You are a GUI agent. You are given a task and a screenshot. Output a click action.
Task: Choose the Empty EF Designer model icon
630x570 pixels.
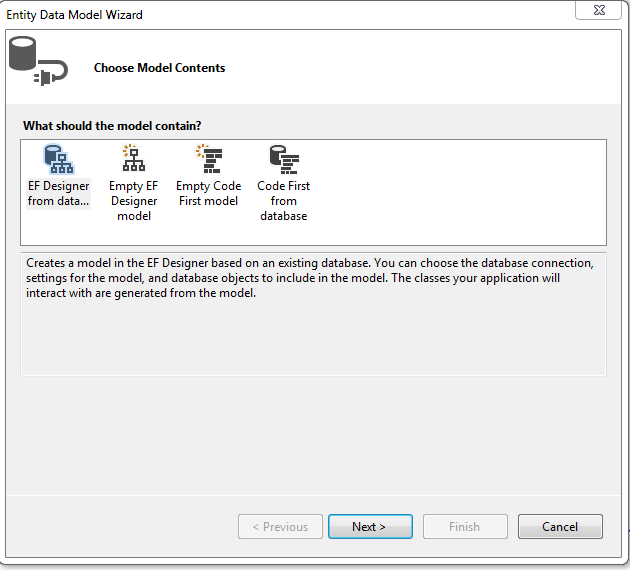coord(134,159)
